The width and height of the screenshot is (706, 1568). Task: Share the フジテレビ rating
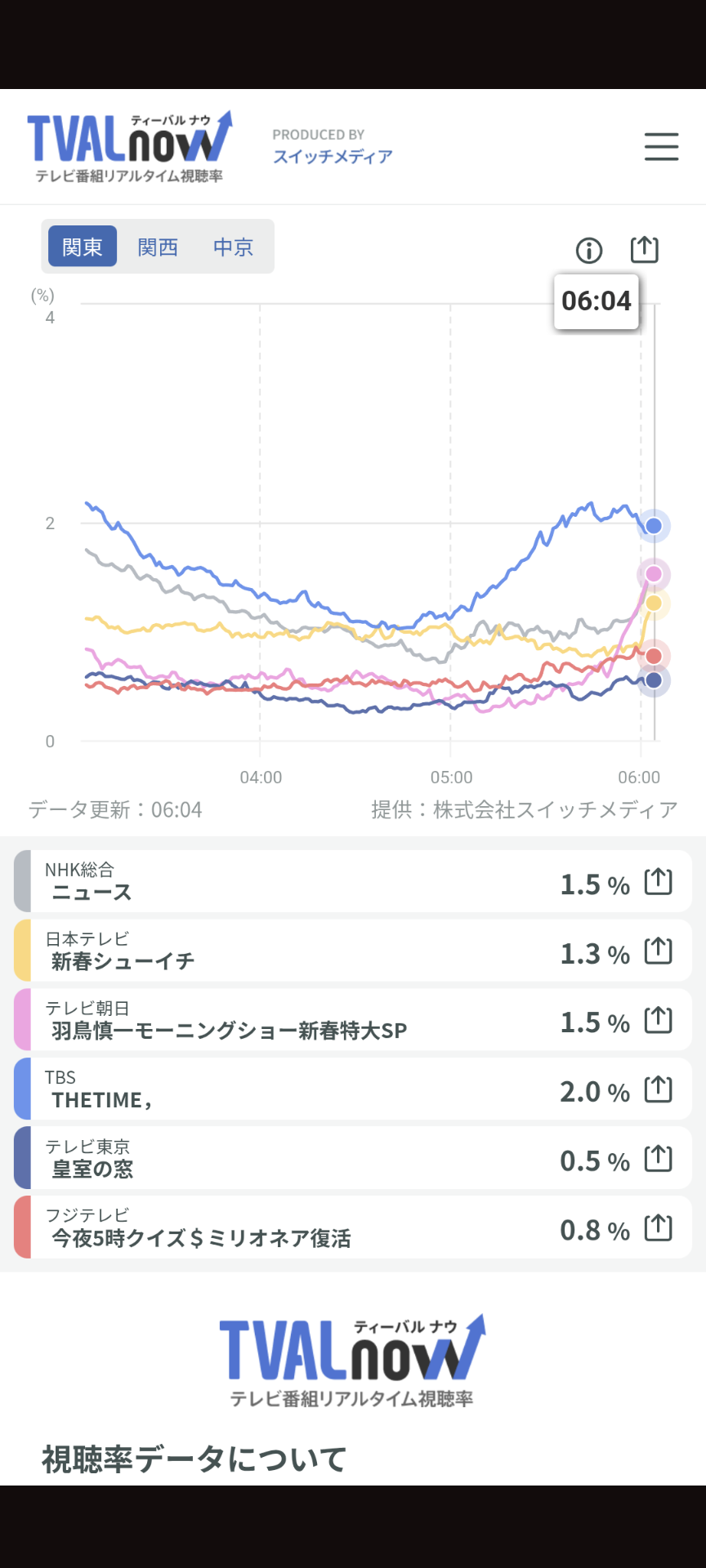tap(658, 1227)
